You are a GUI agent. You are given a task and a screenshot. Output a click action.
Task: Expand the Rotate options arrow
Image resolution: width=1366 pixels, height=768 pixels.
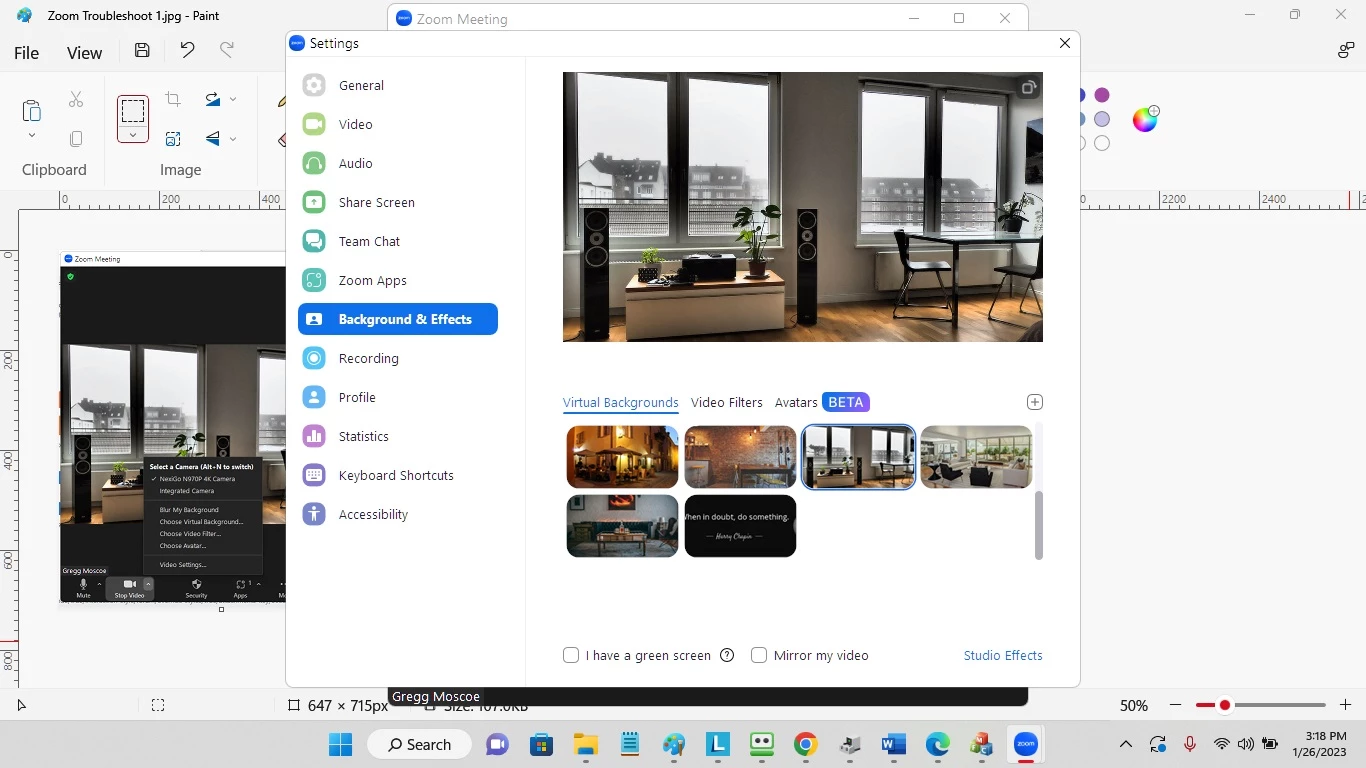[x=233, y=99]
